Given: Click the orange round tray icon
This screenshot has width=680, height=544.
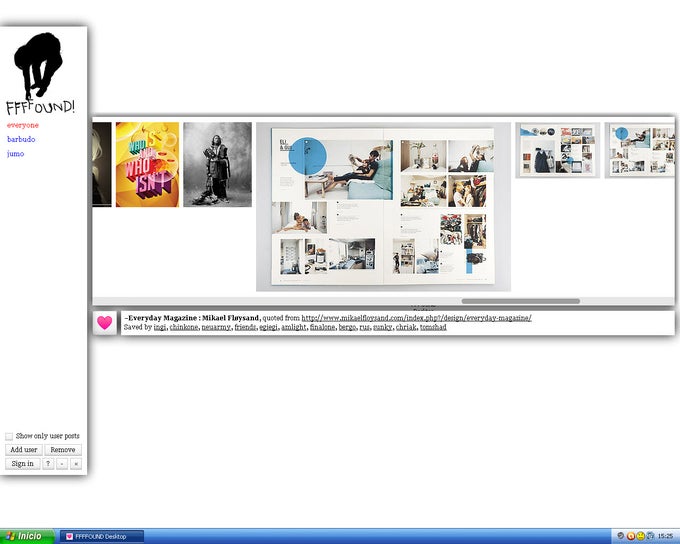Looking at the screenshot, I should (x=631, y=536).
